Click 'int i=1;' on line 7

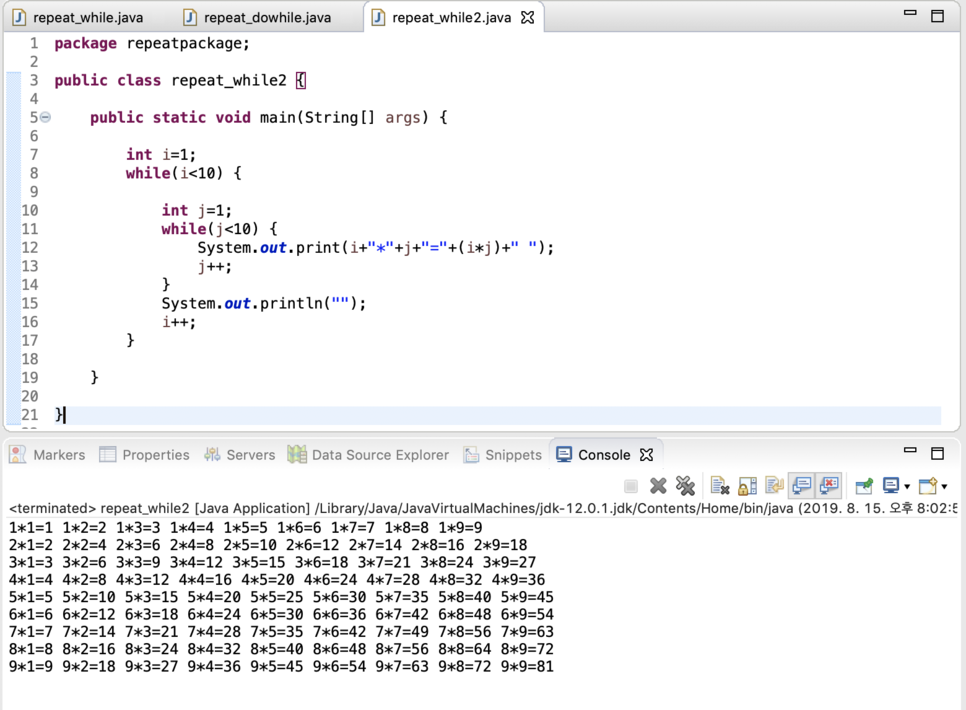(161, 155)
